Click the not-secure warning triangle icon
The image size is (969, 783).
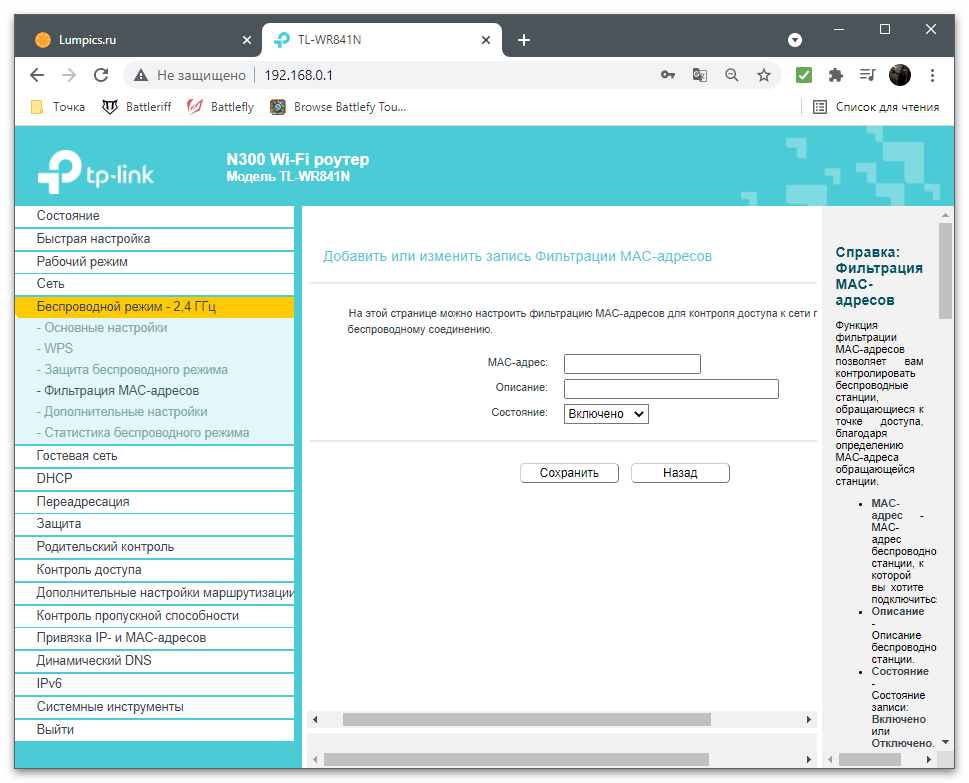coord(141,75)
